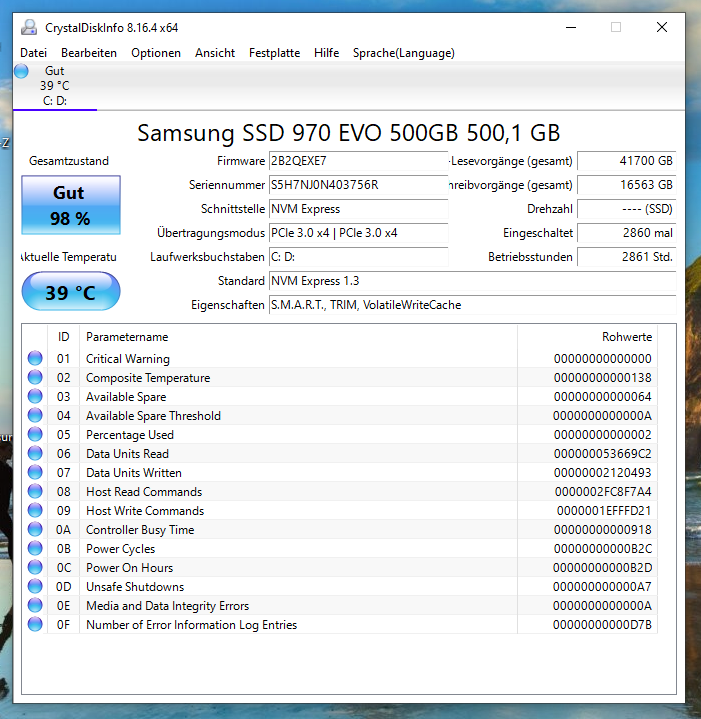
Task: Click status orb for Unsafe Shutdowns row
Action: 35,586
